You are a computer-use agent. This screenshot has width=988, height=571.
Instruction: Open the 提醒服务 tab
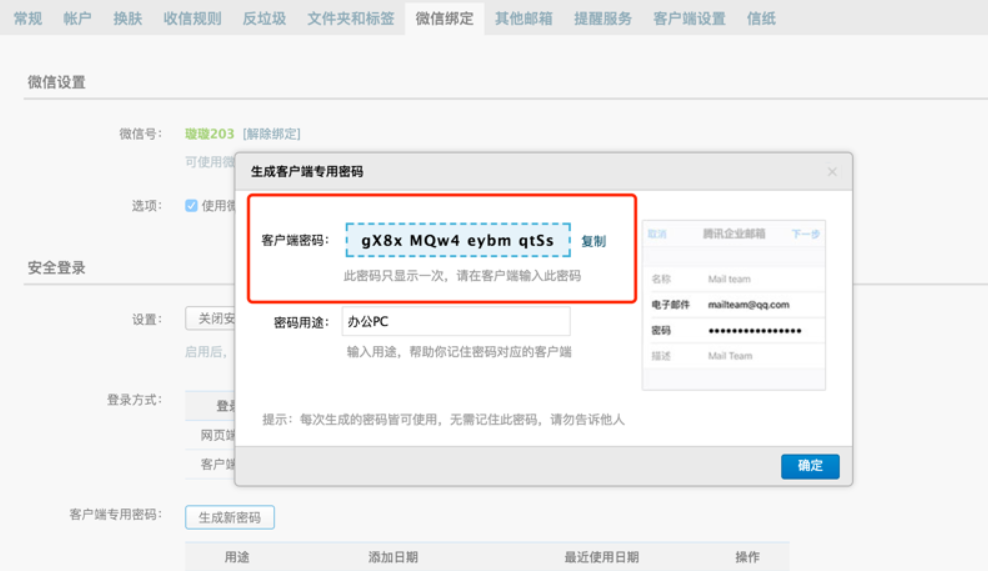[602, 18]
